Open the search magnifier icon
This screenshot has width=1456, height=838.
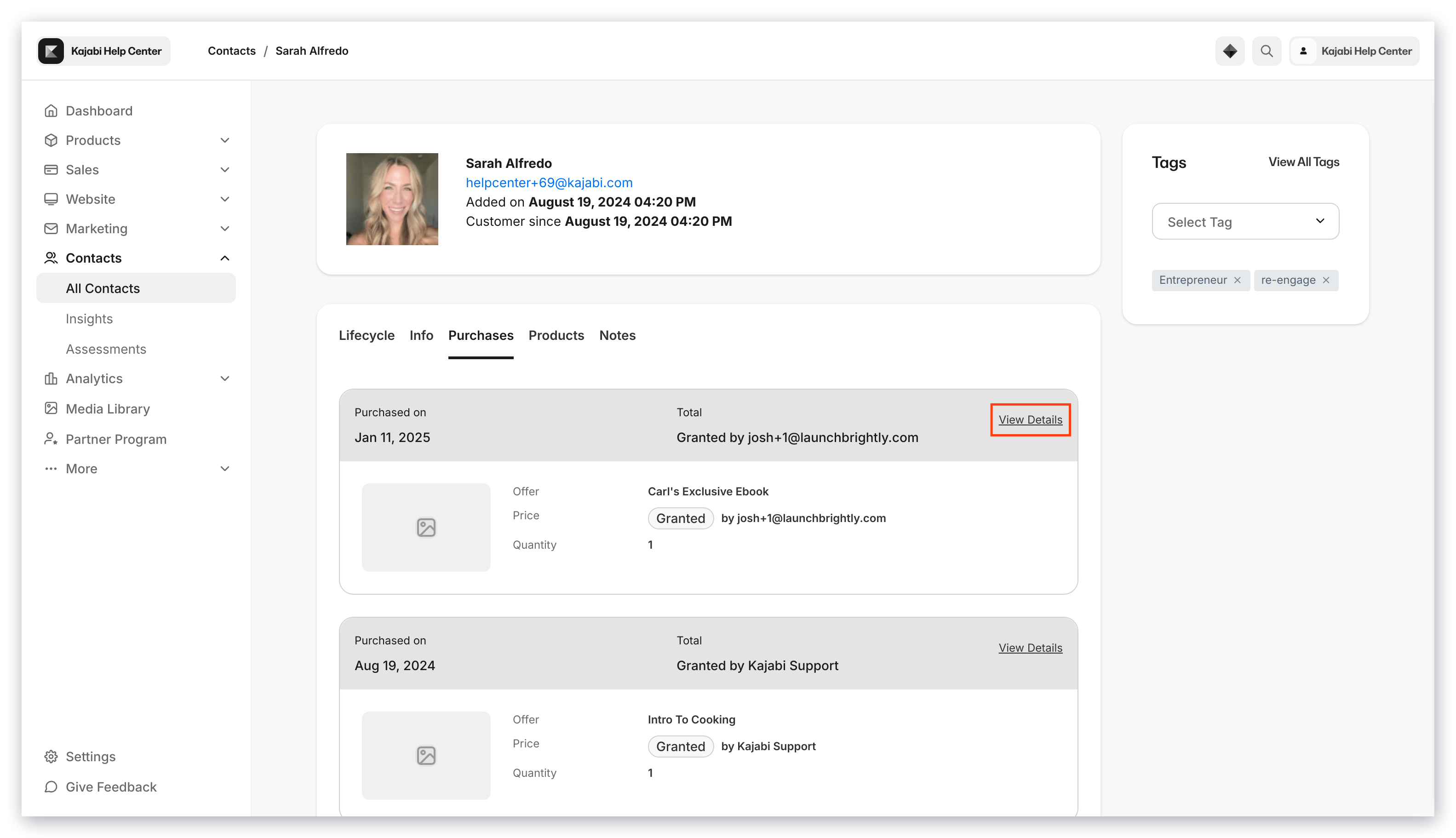coord(1266,51)
